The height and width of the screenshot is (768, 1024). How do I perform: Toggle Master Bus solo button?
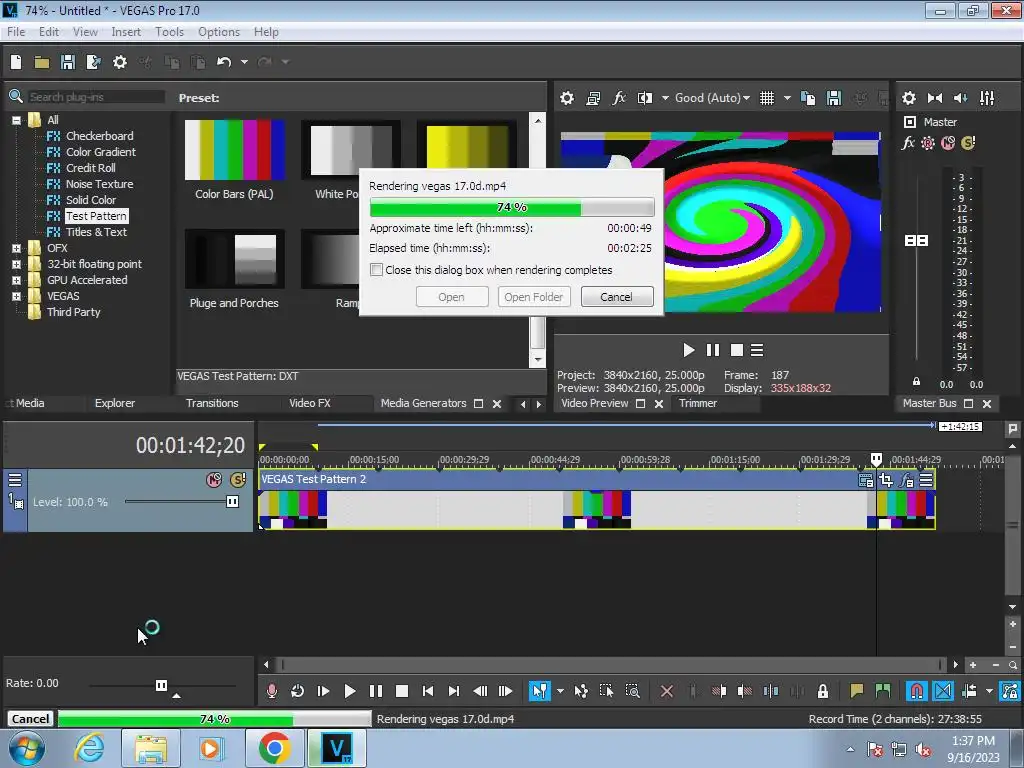coord(968,143)
